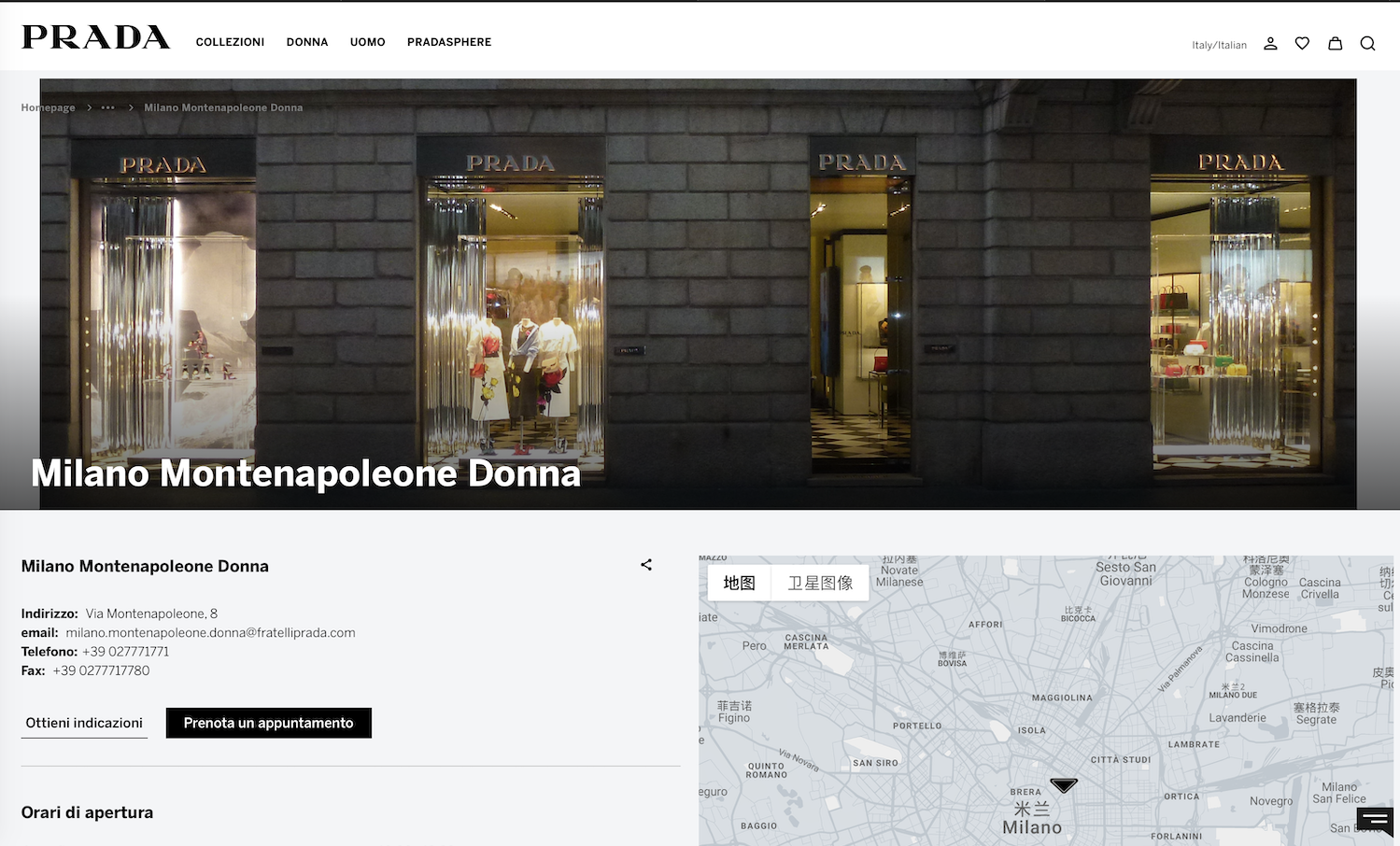Open the shopping bag icon
Image resolution: width=1400 pixels, height=846 pixels.
tap(1335, 43)
